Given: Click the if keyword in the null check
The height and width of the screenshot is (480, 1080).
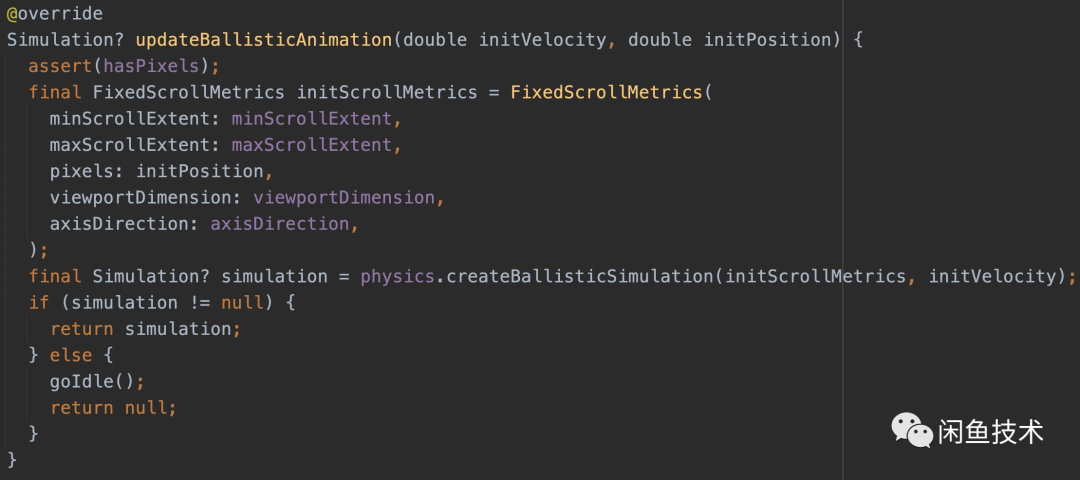Looking at the screenshot, I should (39, 302).
